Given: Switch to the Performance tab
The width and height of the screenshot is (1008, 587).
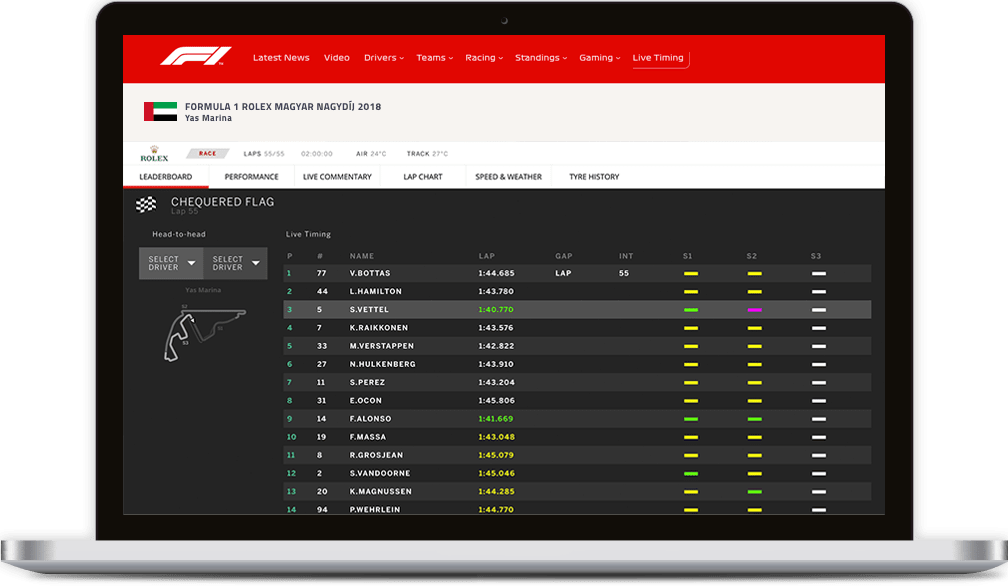Looking at the screenshot, I should click(x=251, y=177).
